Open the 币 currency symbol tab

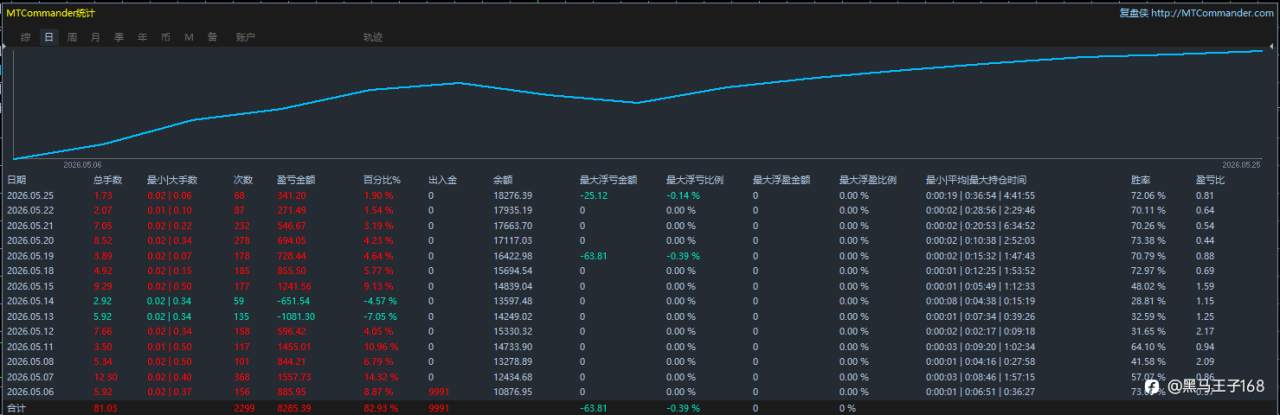tap(165, 37)
